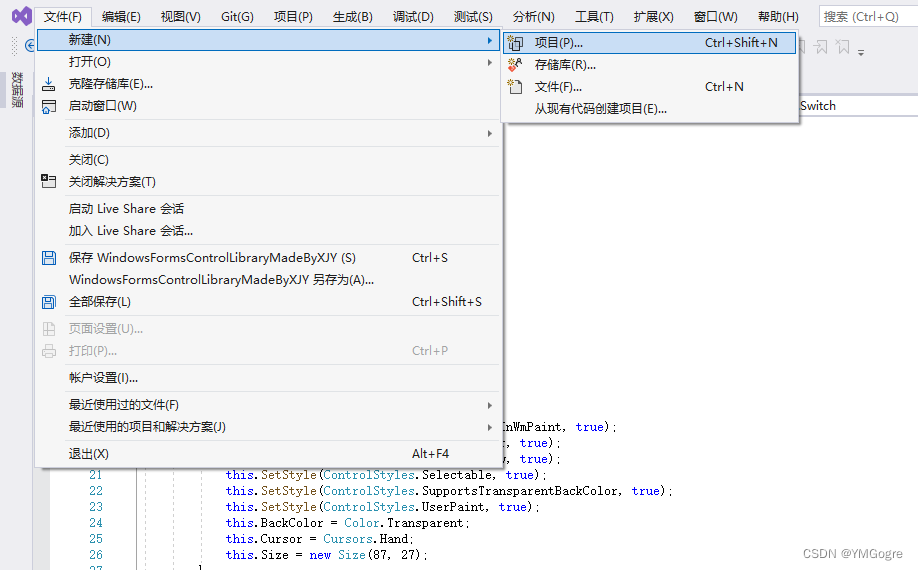Click the Switch text in navigation bar

pos(818,106)
